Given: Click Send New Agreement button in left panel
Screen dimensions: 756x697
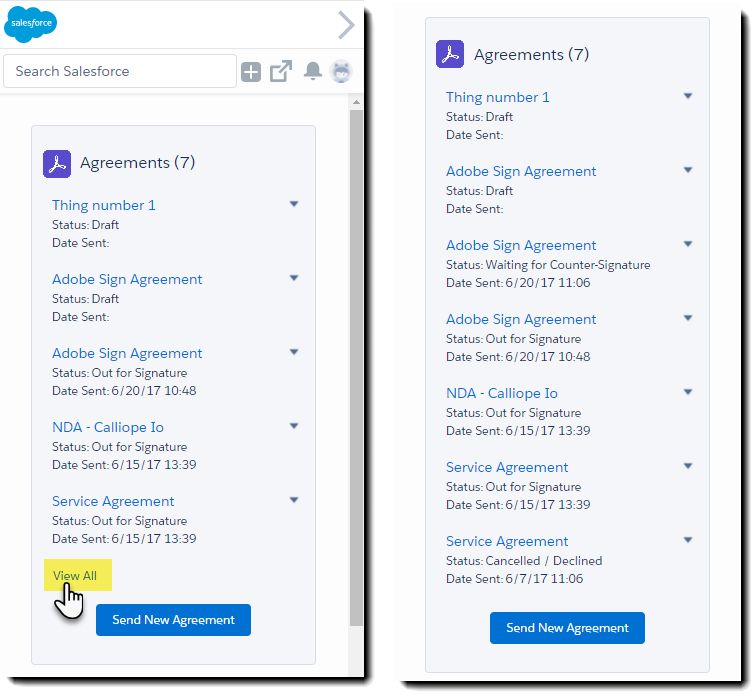Looking at the screenshot, I should tap(173, 620).
